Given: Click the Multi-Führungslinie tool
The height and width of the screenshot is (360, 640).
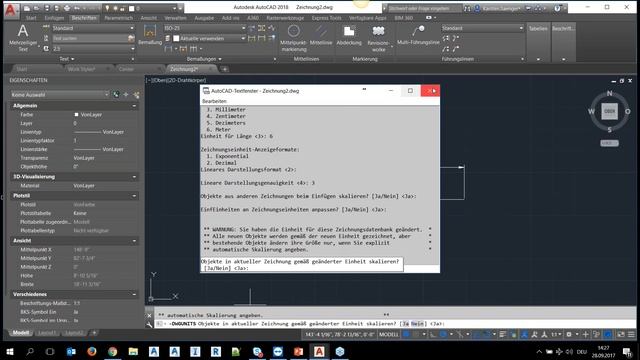Looking at the screenshot, I should [418, 35].
